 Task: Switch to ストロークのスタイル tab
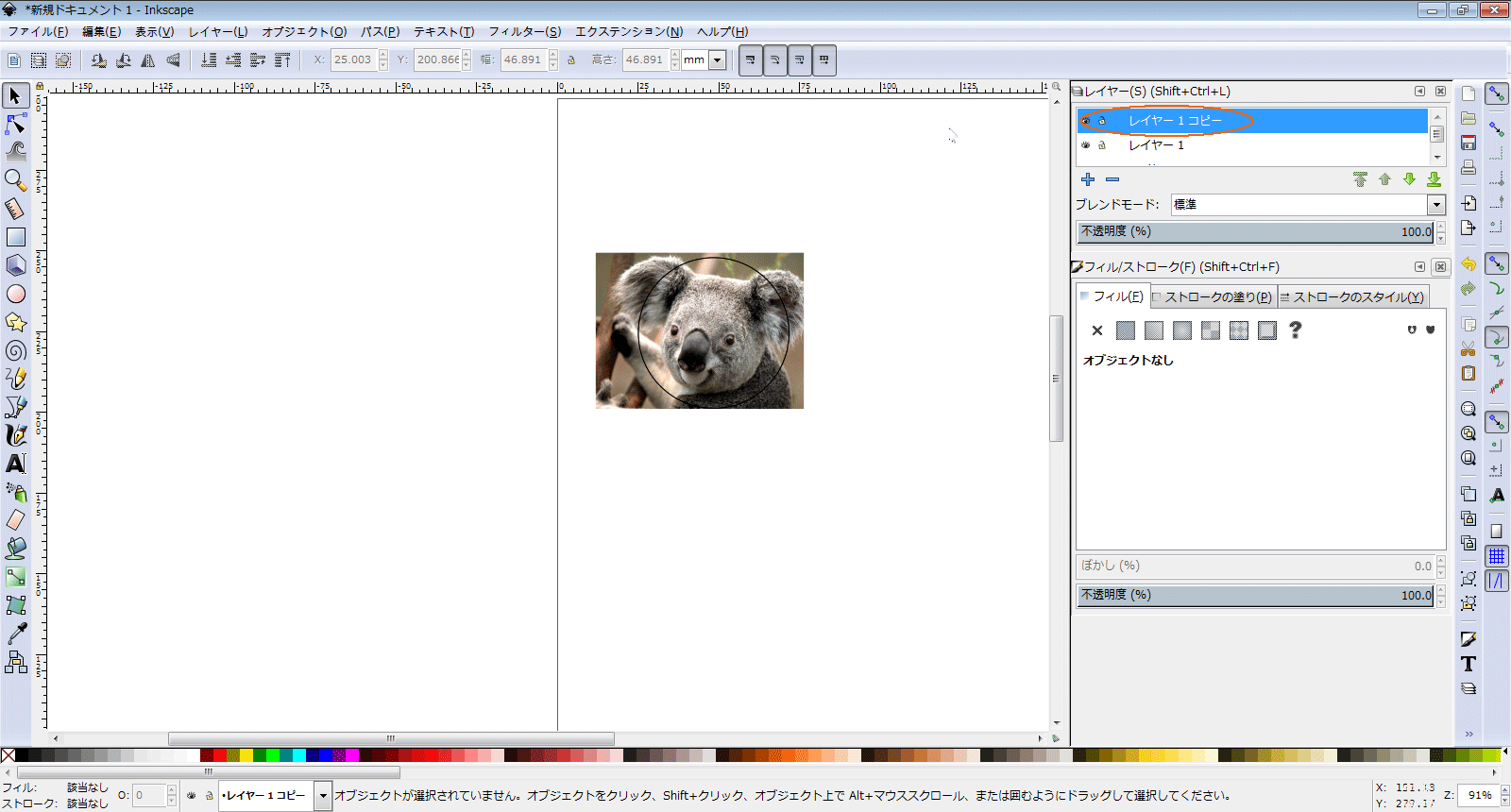point(1352,296)
